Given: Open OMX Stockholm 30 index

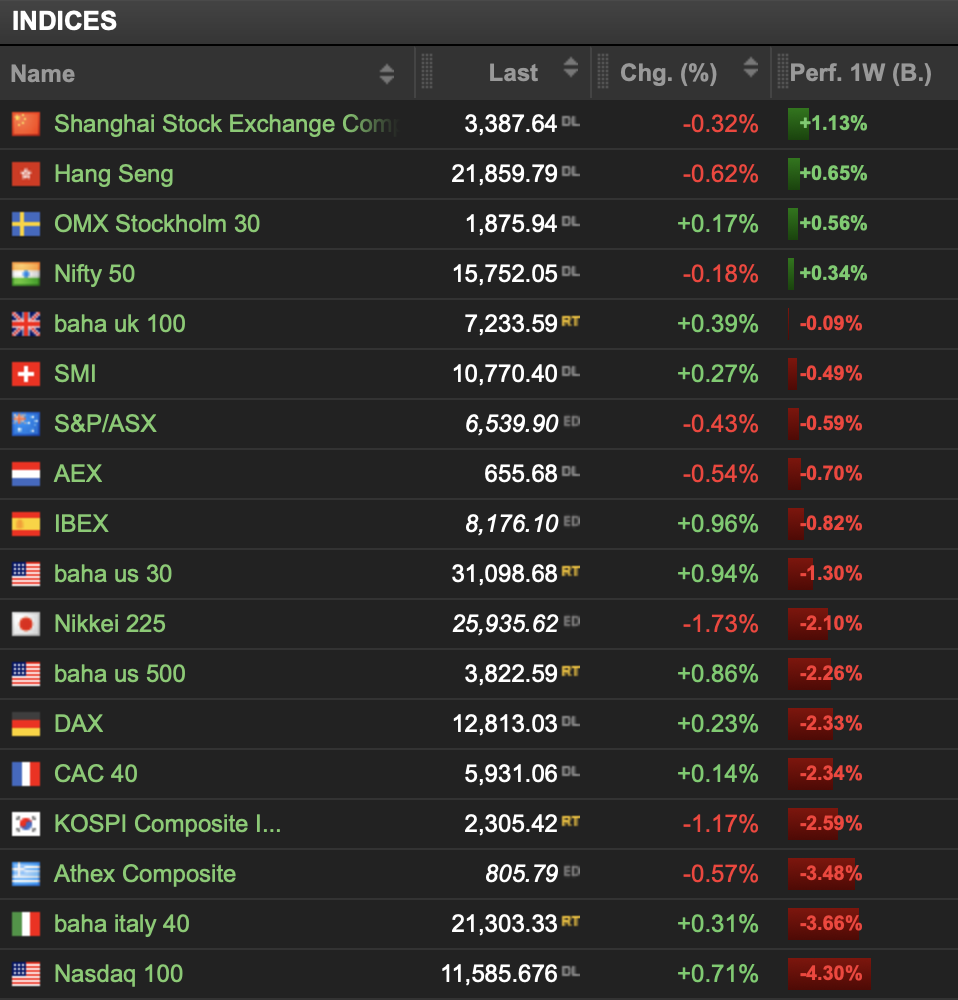Looking at the screenshot, I should coord(157,224).
